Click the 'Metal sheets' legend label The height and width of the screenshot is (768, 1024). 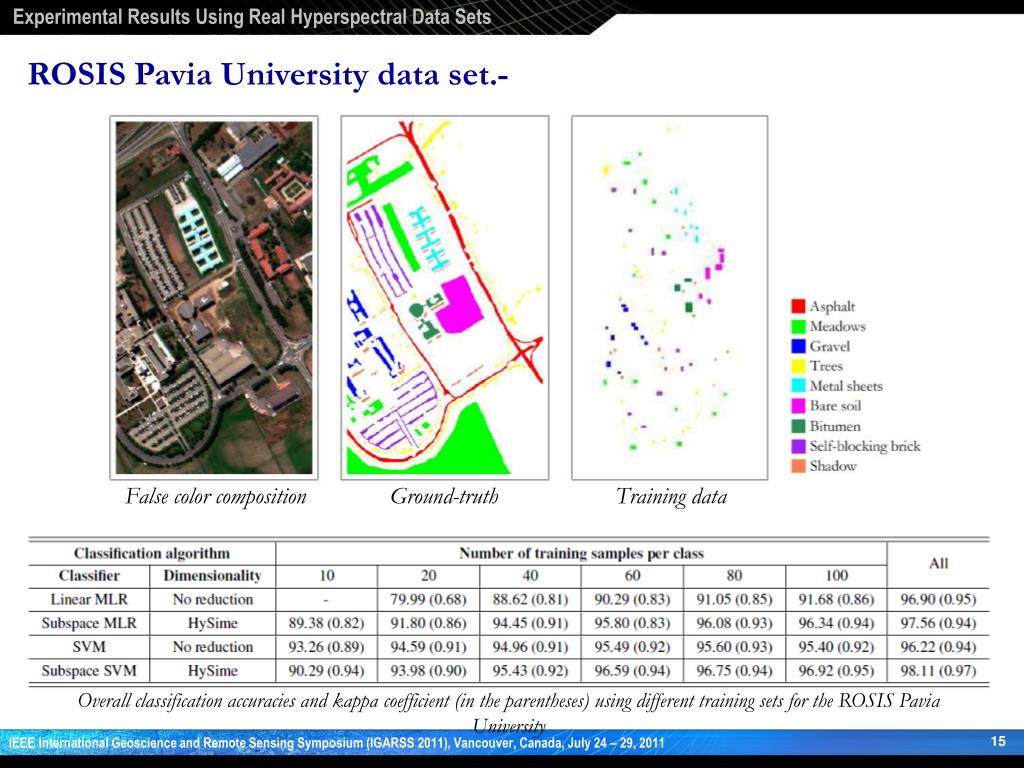click(x=846, y=386)
